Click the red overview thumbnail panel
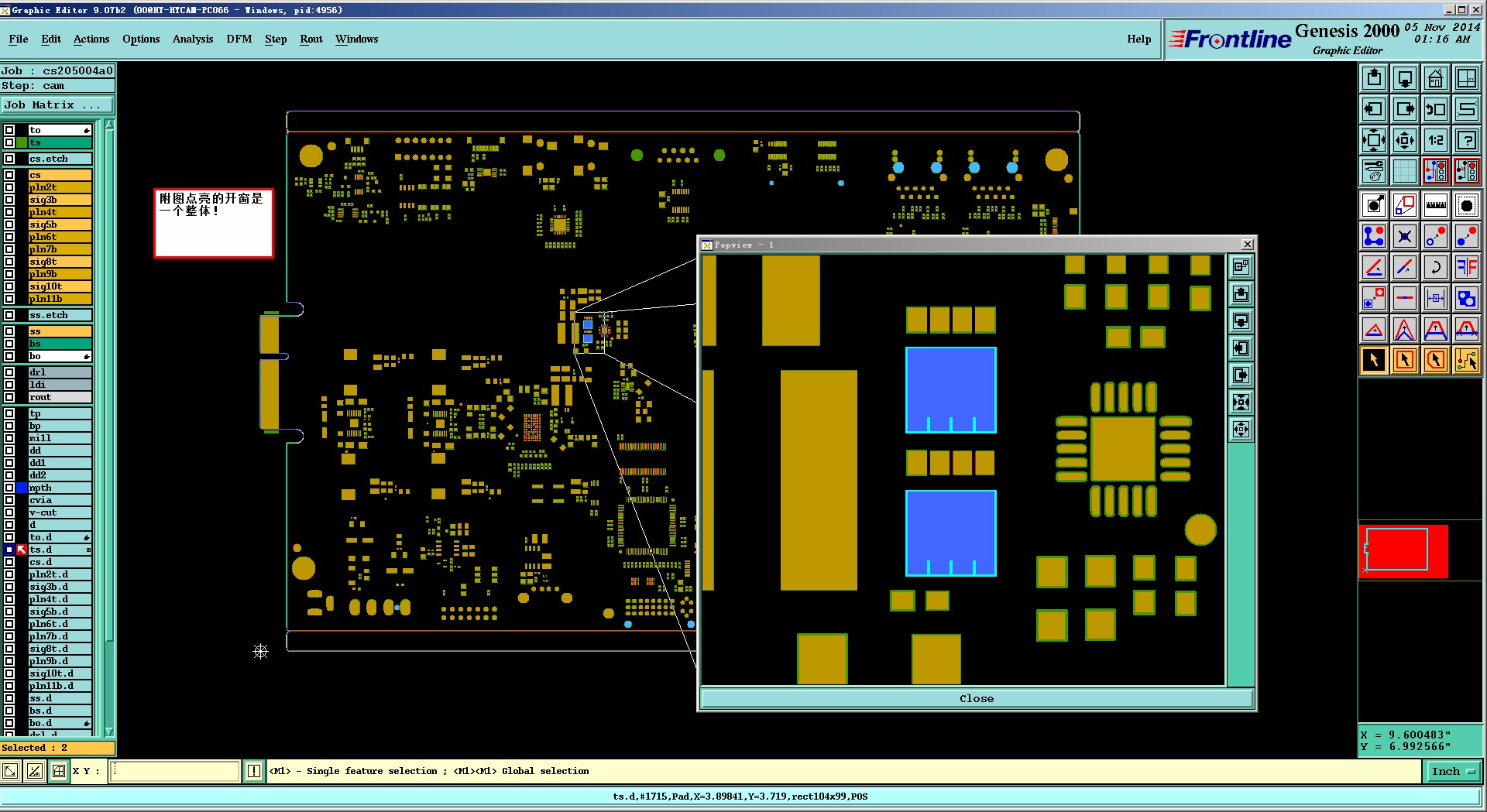This screenshot has height=812, width=1487. click(1403, 551)
